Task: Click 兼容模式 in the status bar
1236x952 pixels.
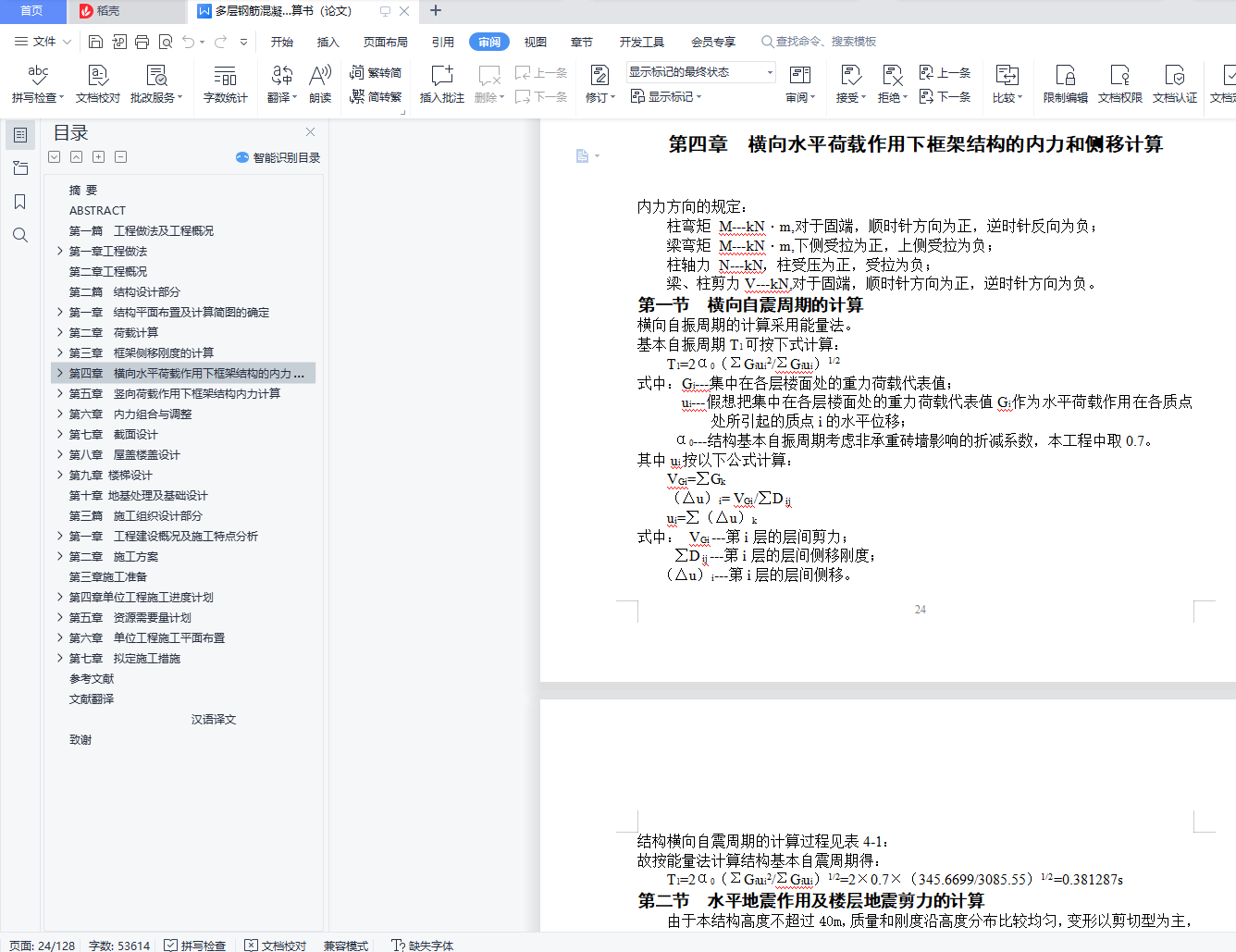Action: coord(346,946)
